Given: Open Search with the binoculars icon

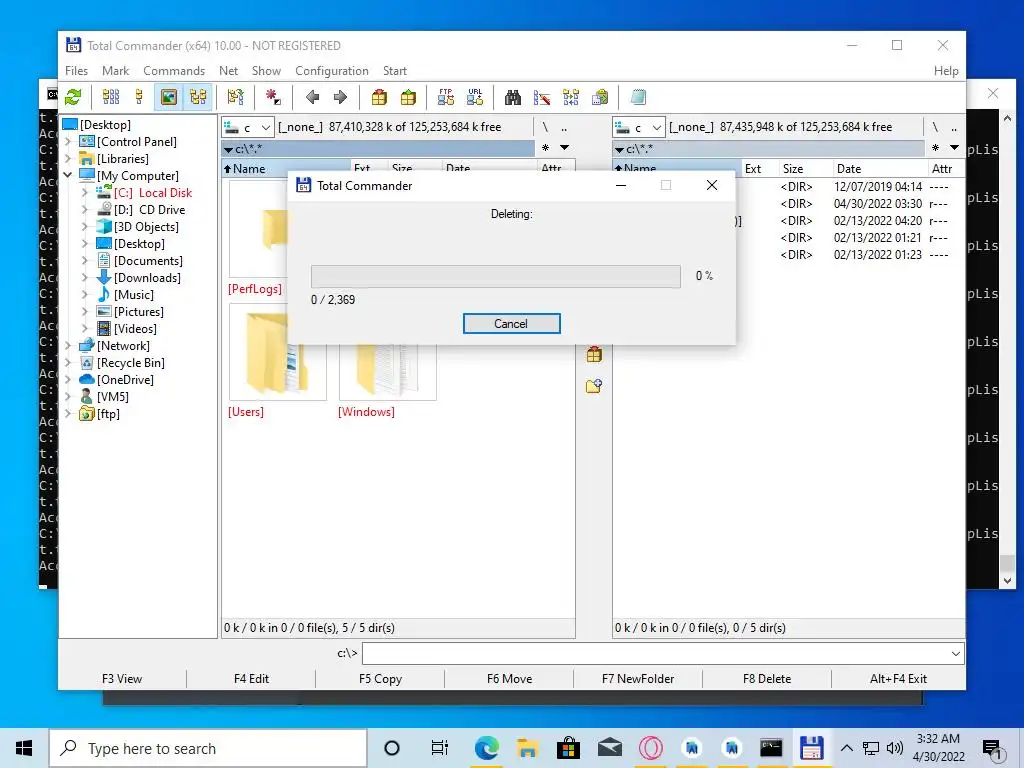Looking at the screenshot, I should (513, 97).
